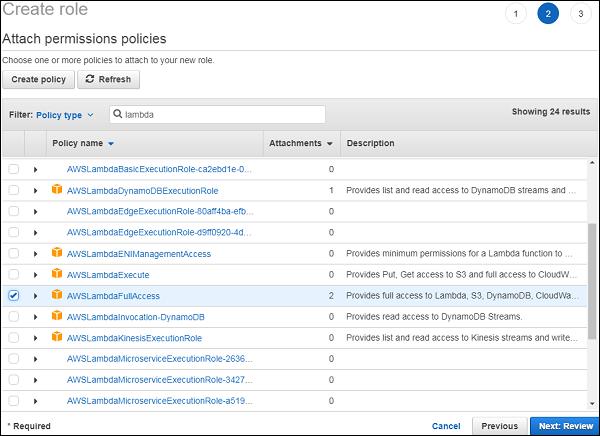Click the magnifier icon in search box
The width and height of the screenshot is (600, 436).
(118, 115)
